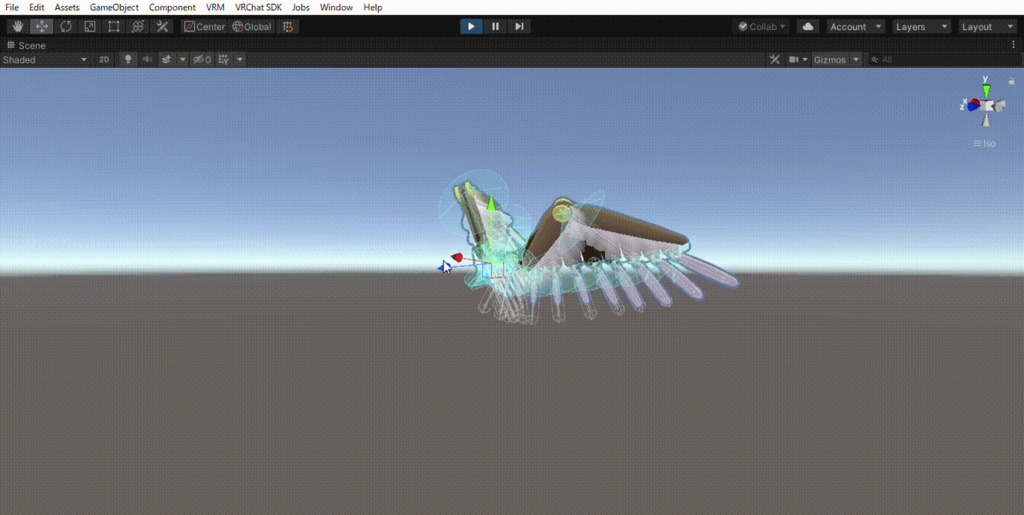Open the Window menu

(x=336, y=7)
